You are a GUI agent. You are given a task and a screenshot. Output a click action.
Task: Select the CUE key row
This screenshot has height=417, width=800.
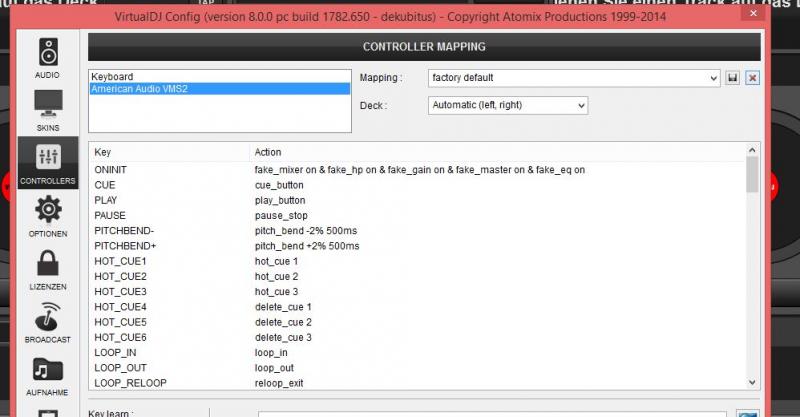tap(417, 185)
